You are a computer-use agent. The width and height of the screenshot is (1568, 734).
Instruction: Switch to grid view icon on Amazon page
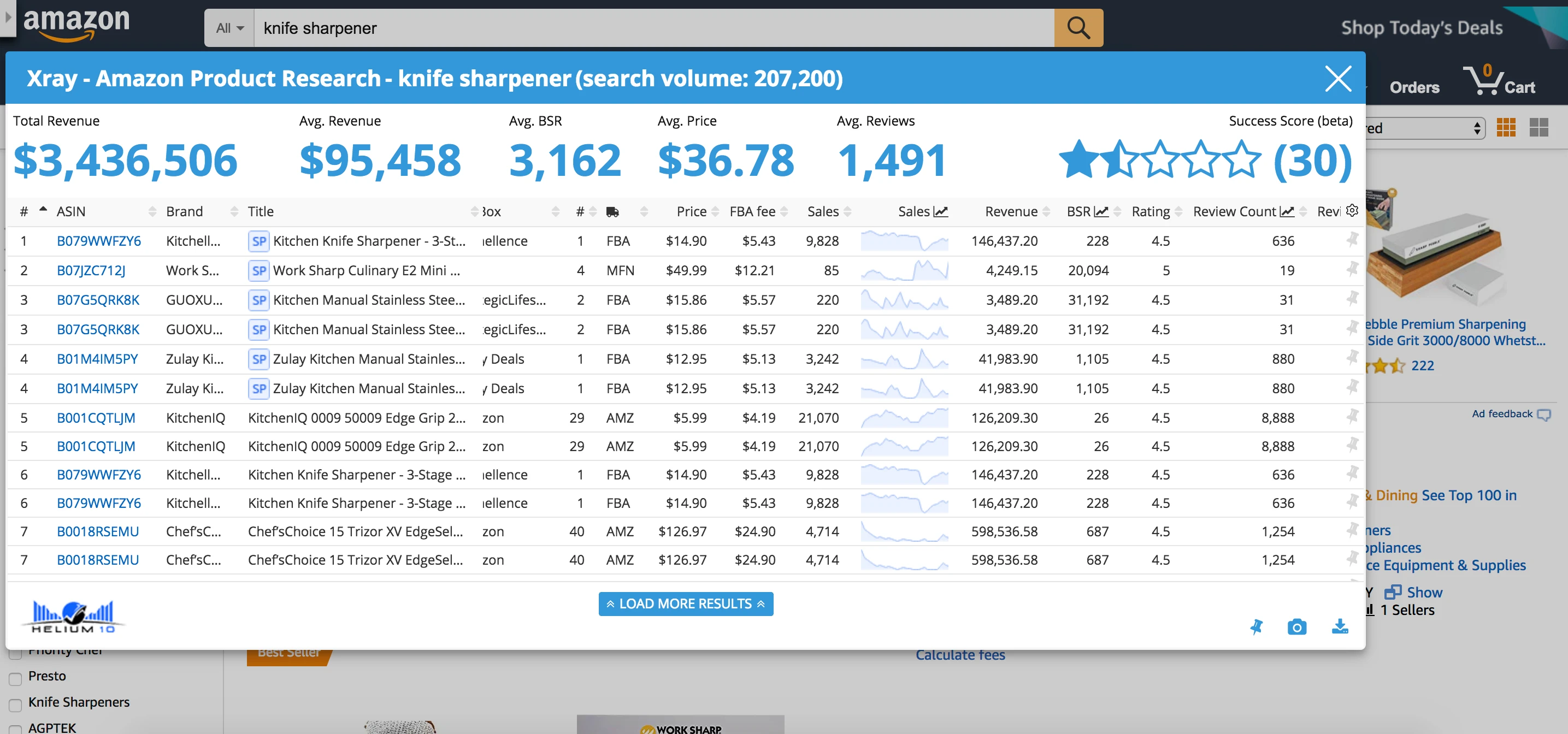tap(1506, 127)
